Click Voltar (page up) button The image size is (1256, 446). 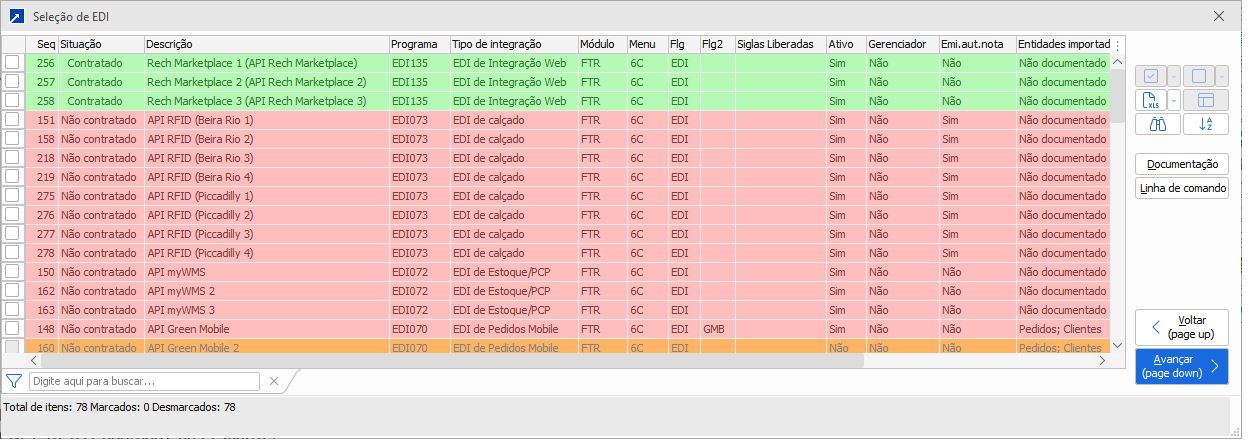tap(1182, 327)
